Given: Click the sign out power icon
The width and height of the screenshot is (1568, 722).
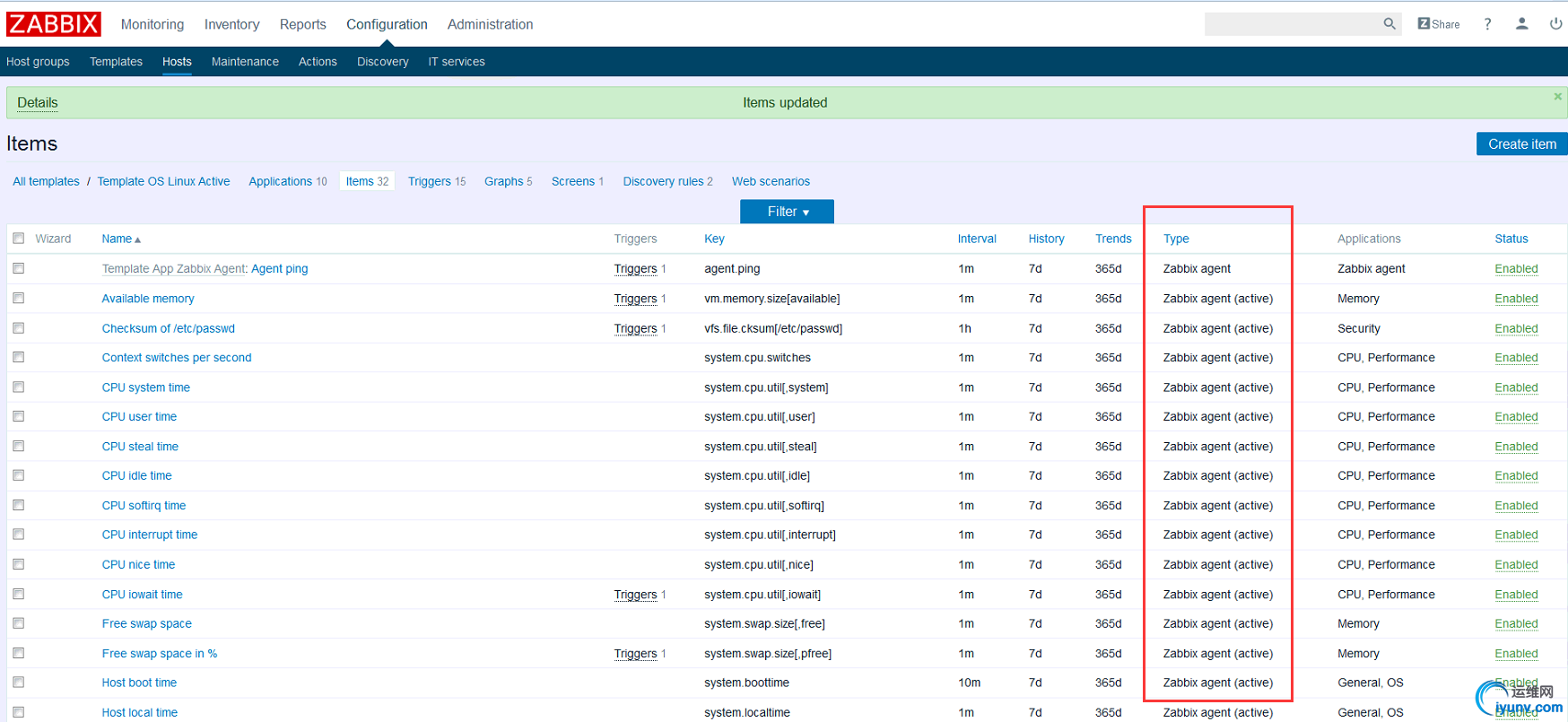Looking at the screenshot, I should click(x=1555, y=24).
